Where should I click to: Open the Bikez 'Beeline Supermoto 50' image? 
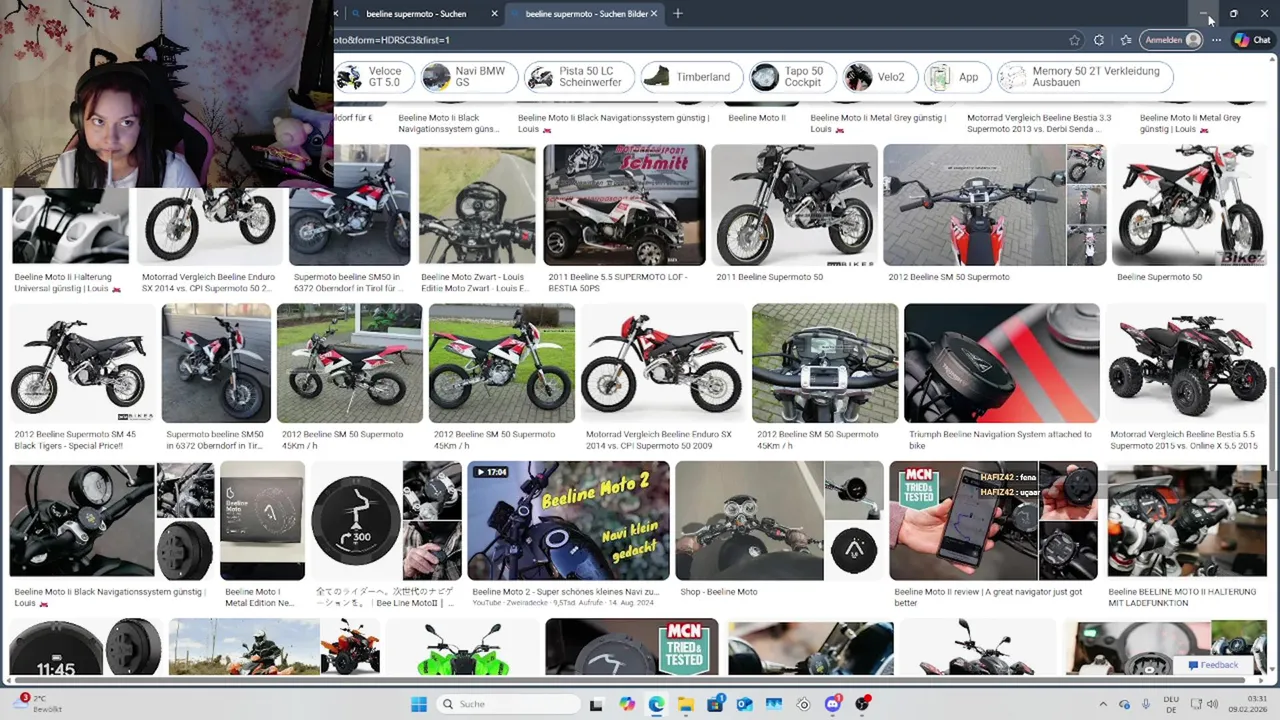point(1190,205)
